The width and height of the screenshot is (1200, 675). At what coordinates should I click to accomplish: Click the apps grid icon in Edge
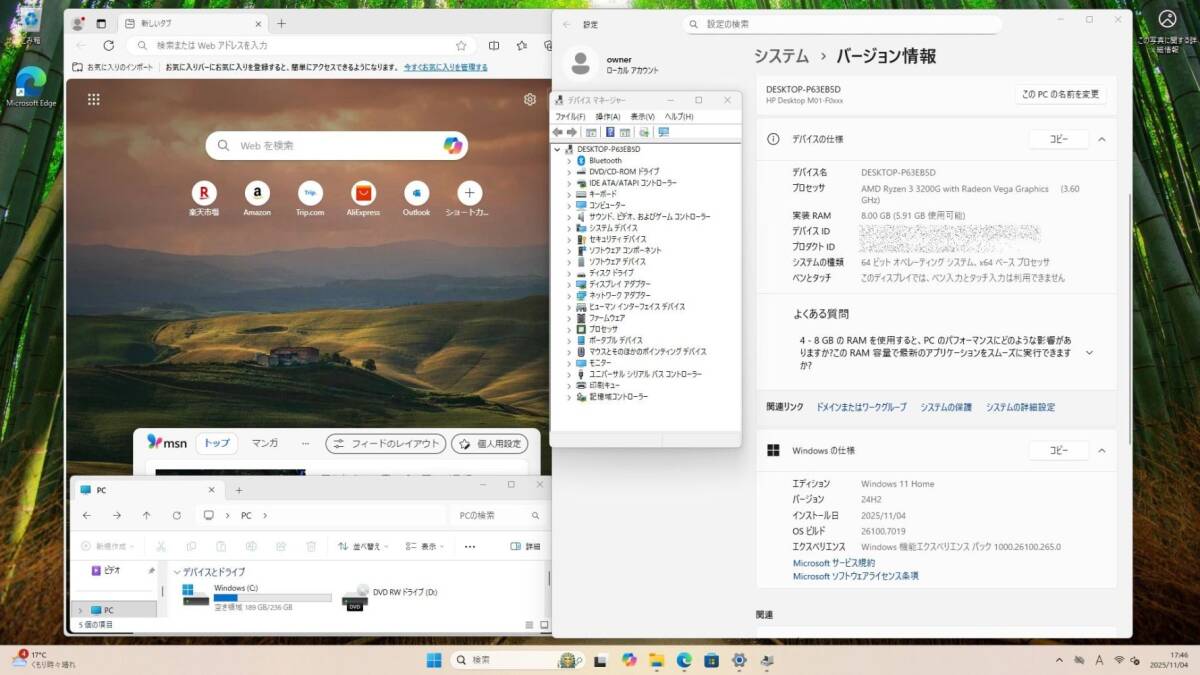tap(93, 99)
